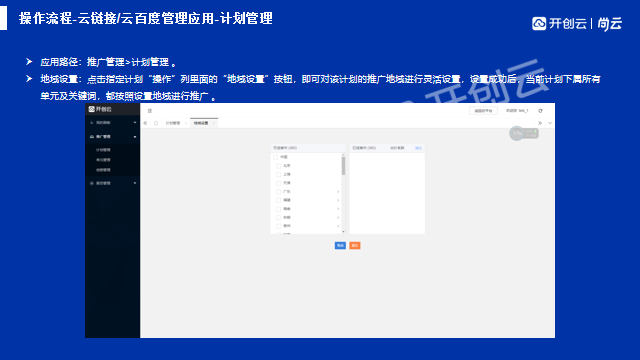Screen dimensions: 640x360
Task: Click the tab bar scroll-left double arrow
Action: [x=145, y=123]
